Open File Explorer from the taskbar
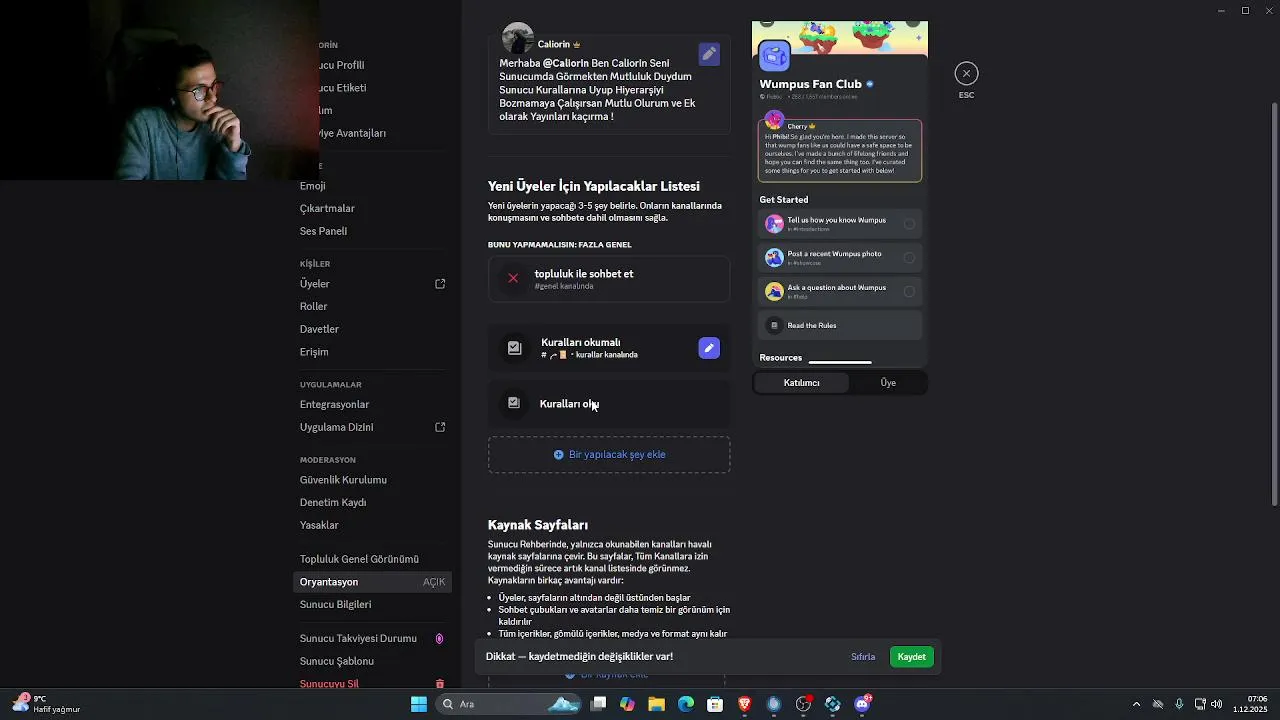Viewport: 1280px width, 720px height. pyautogui.click(x=656, y=704)
